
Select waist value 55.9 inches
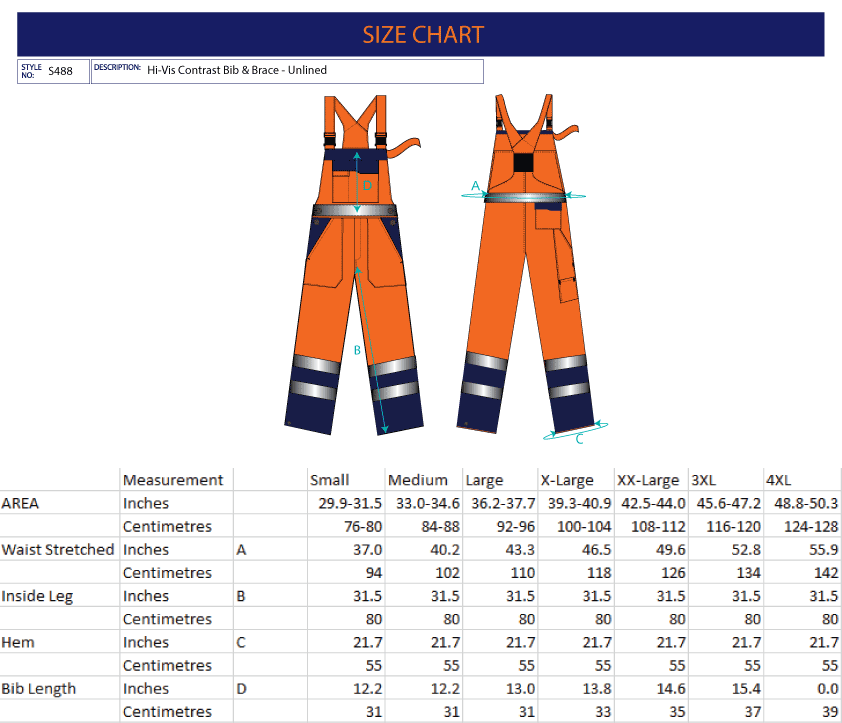pyautogui.click(x=823, y=550)
